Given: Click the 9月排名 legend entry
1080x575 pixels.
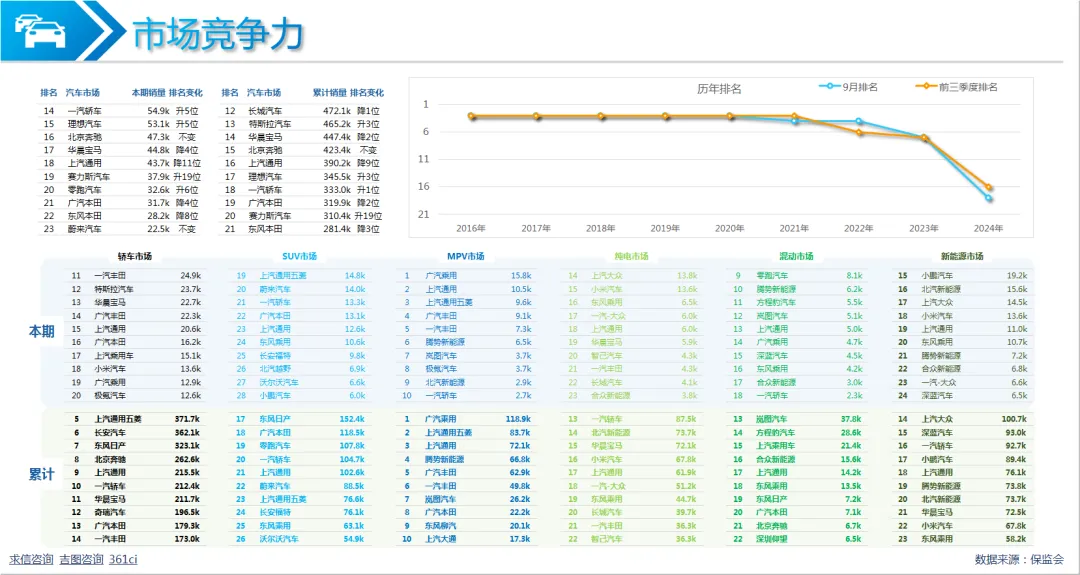Looking at the screenshot, I should point(849,87).
